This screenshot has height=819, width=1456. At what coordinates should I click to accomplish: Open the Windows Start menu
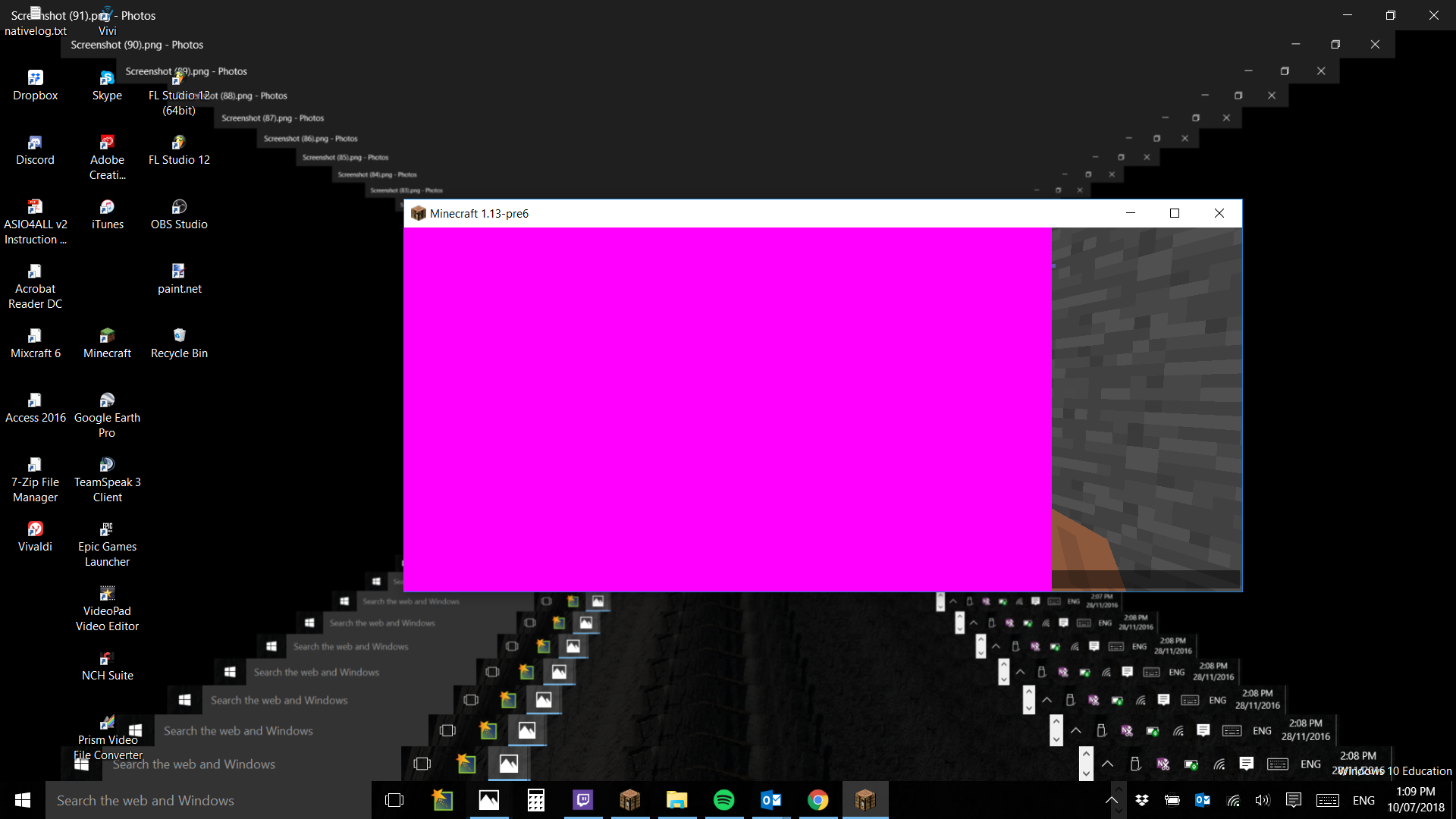(x=23, y=800)
